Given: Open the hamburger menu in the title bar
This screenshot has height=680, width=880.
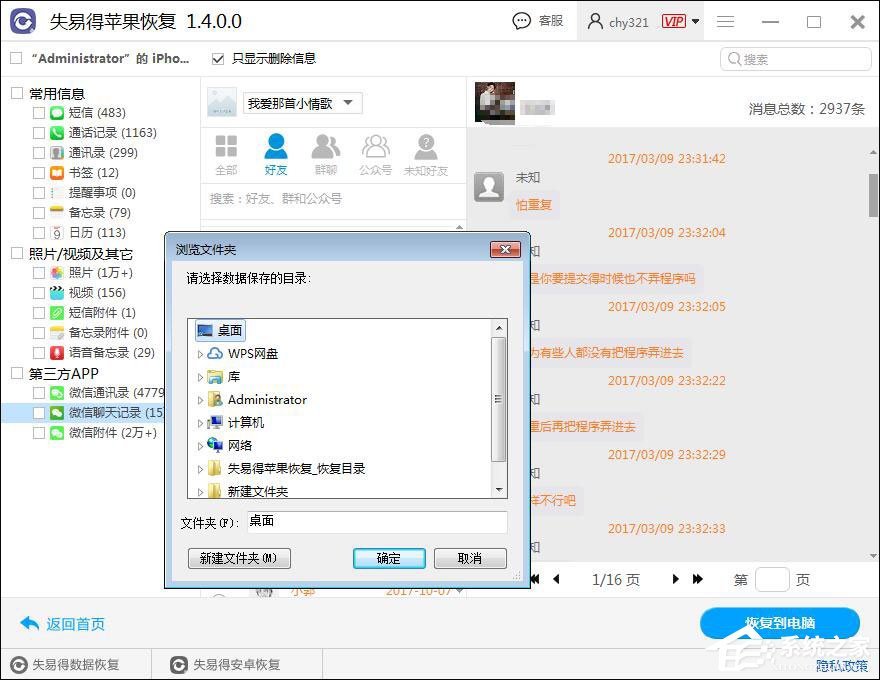Looking at the screenshot, I should point(725,21).
